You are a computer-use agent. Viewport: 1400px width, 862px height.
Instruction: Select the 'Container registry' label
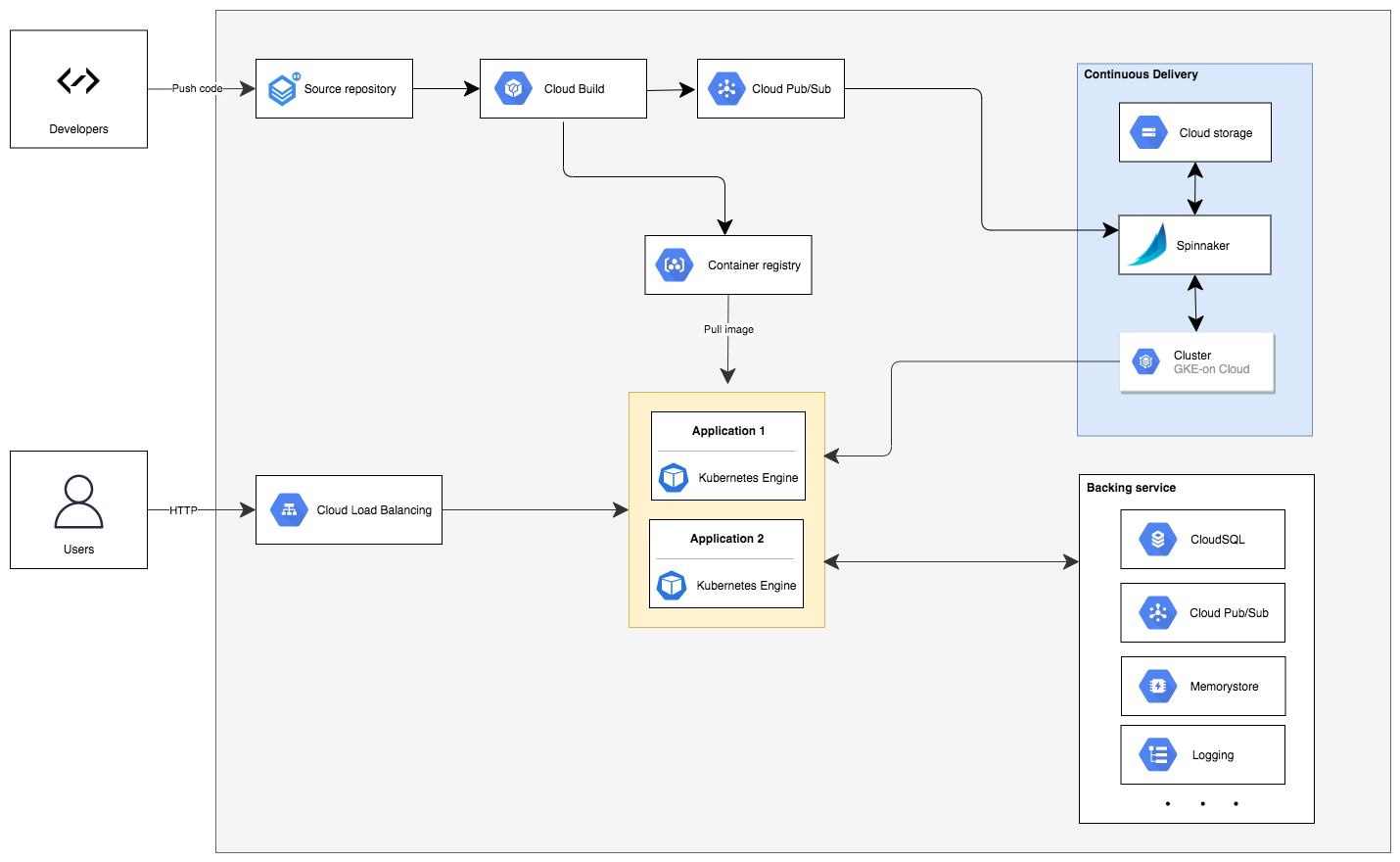[754, 265]
